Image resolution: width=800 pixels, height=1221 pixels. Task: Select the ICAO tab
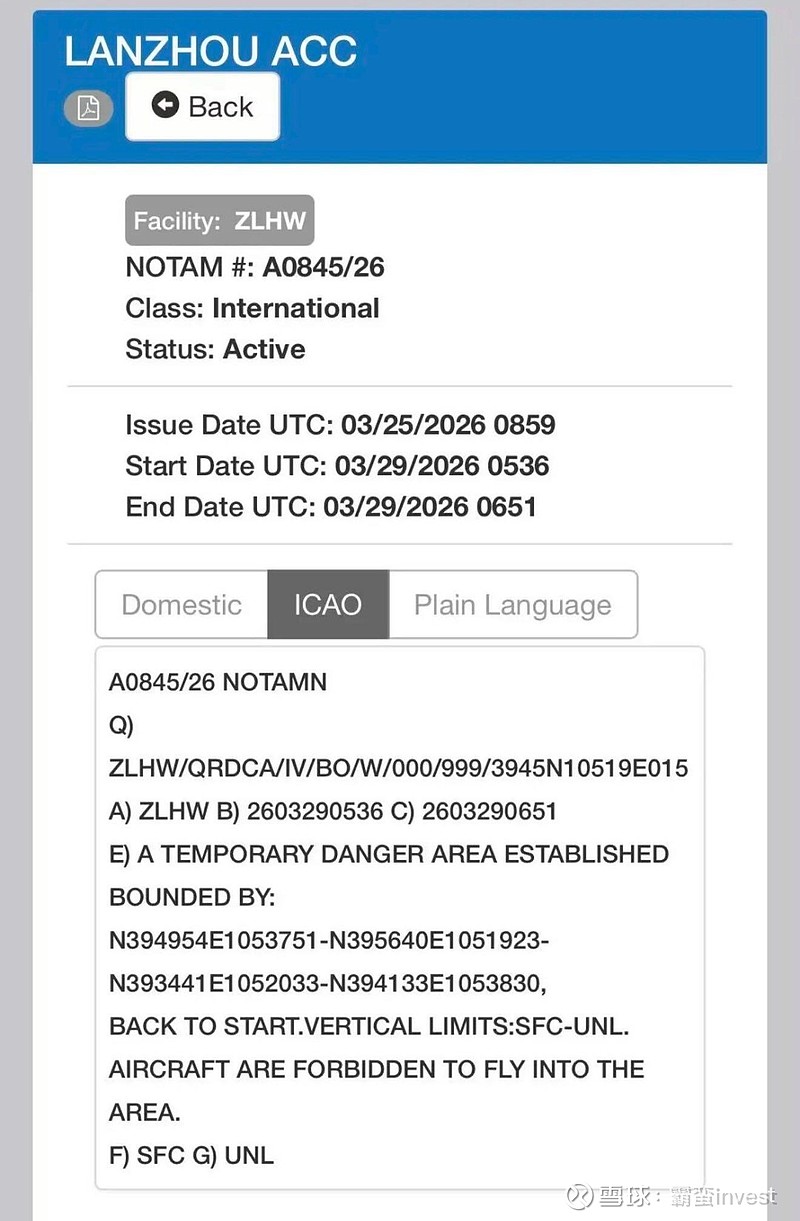pyautogui.click(x=327, y=605)
